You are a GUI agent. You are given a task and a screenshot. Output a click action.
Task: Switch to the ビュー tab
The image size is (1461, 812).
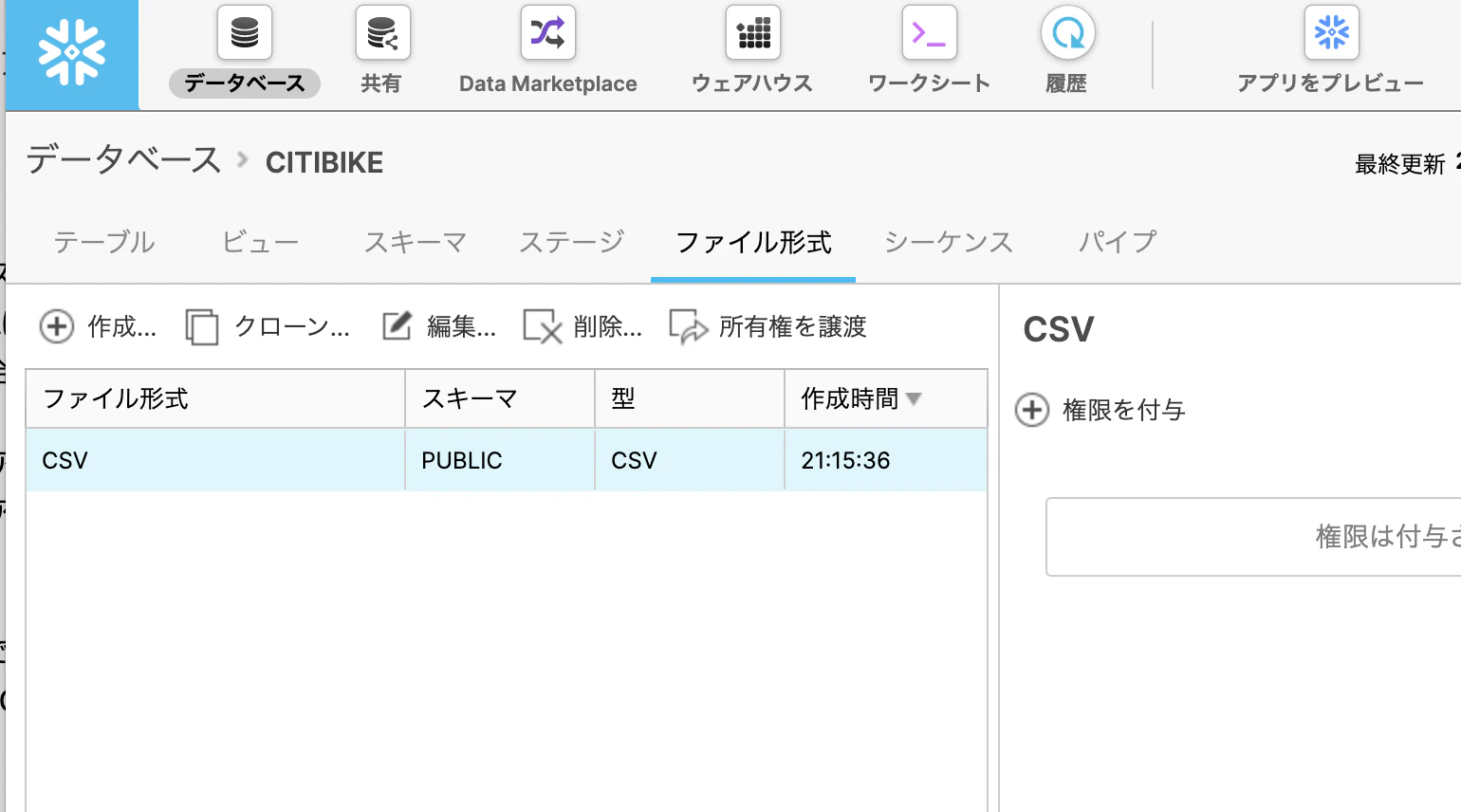pyautogui.click(x=260, y=242)
